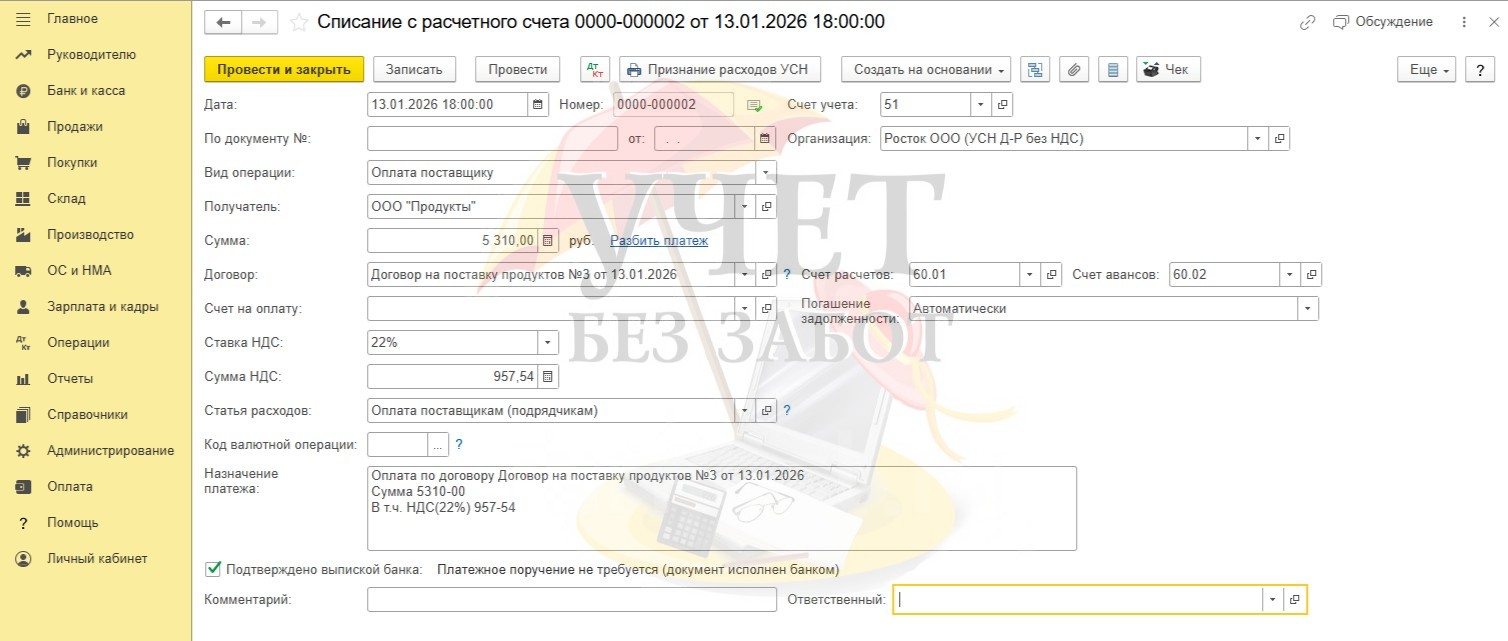The height and width of the screenshot is (641, 1508).
Task: Open the Главное section in sidebar
Action: pos(72,19)
